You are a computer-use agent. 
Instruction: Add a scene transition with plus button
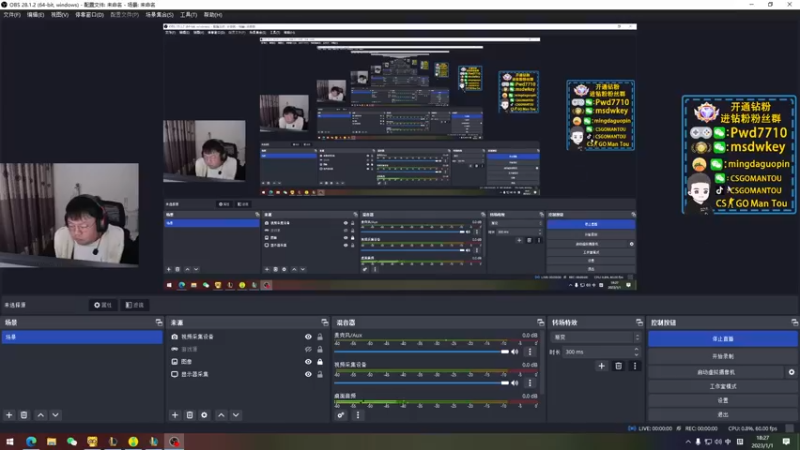coord(602,366)
